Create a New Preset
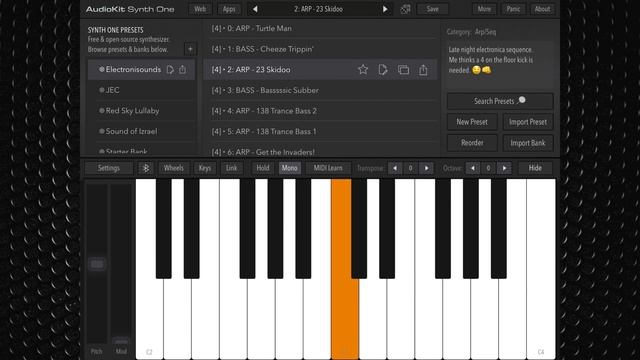 [x=472, y=122]
